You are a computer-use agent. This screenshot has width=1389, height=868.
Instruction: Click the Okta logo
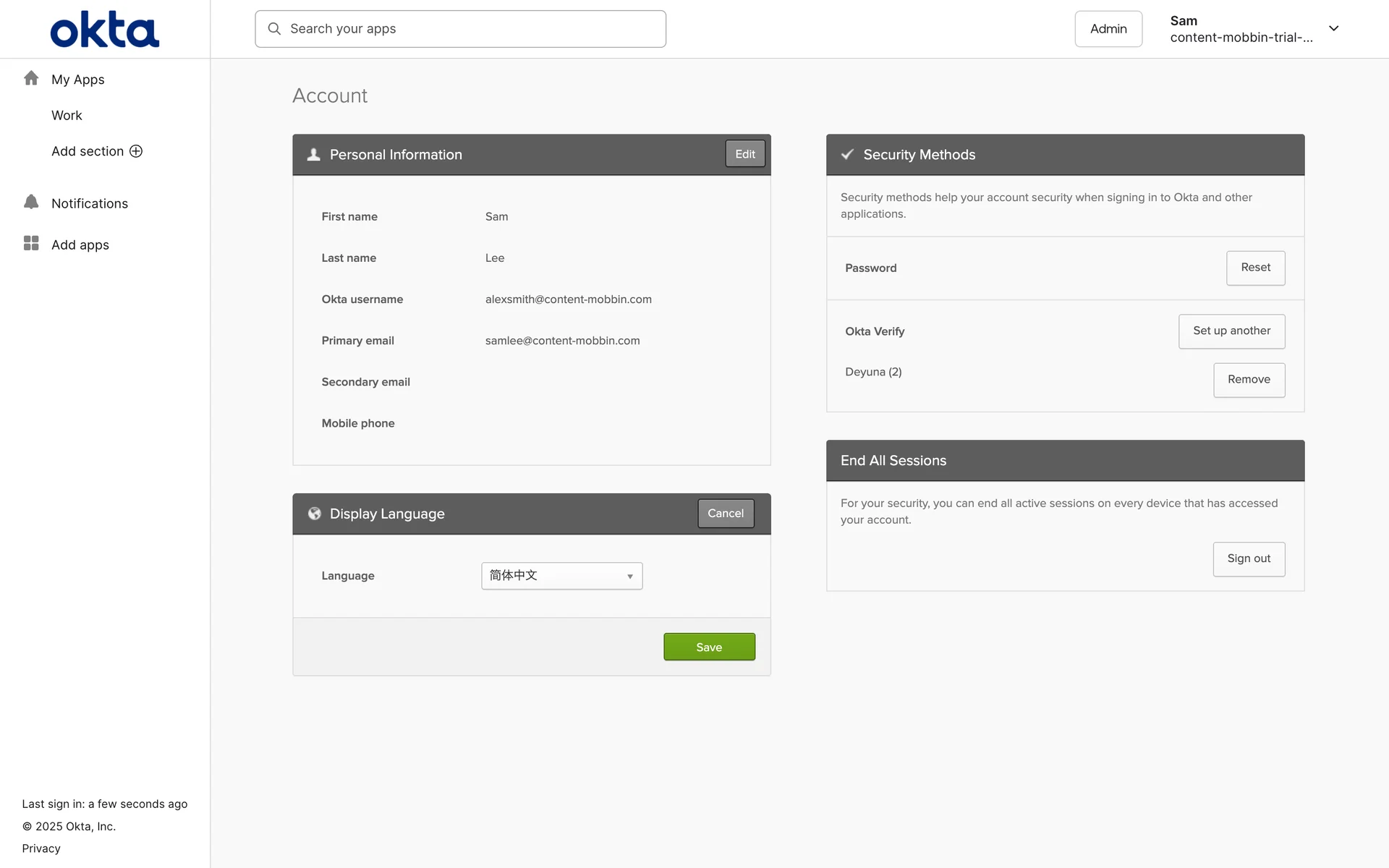(x=104, y=30)
